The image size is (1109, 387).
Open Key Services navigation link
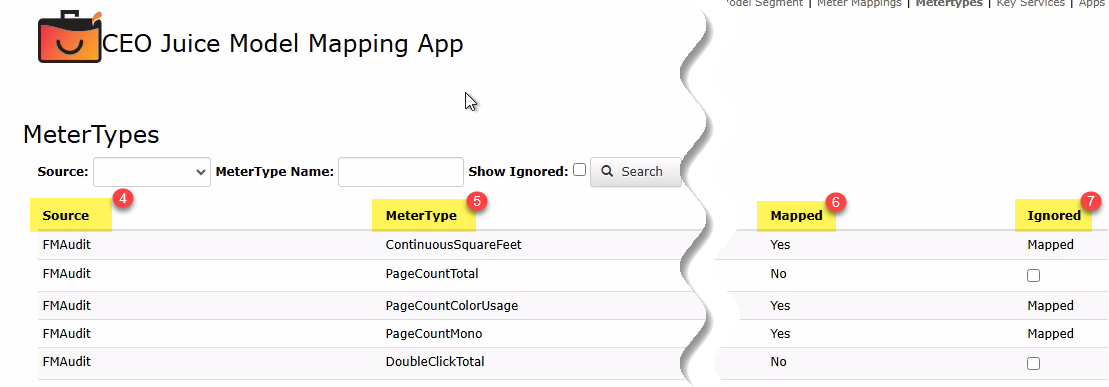1030,4
